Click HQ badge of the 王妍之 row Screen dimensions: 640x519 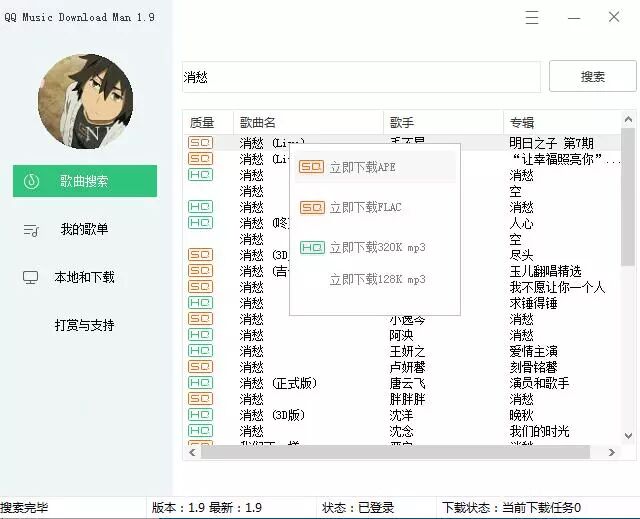[x=200, y=351]
